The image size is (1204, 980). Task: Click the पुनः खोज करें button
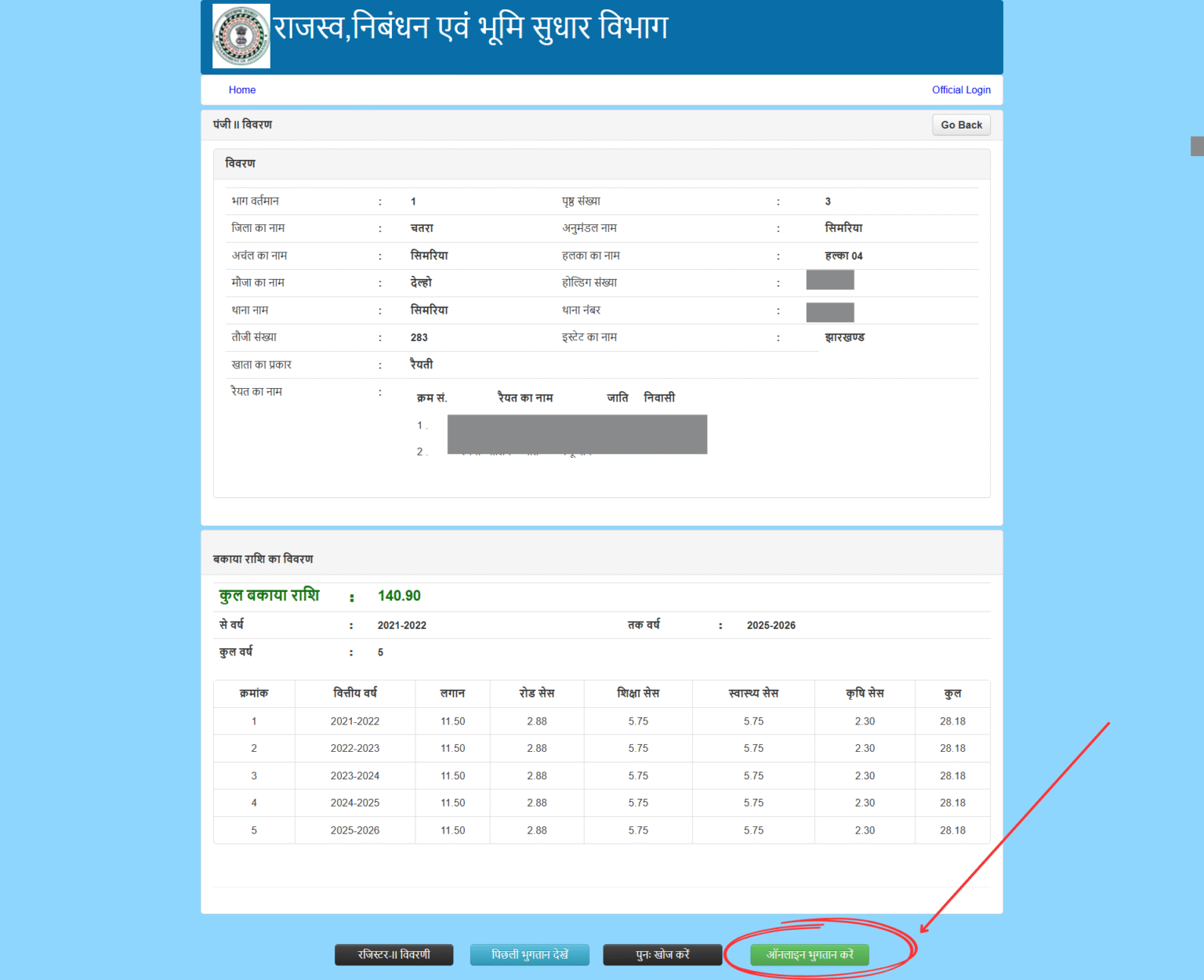tap(662, 955)
